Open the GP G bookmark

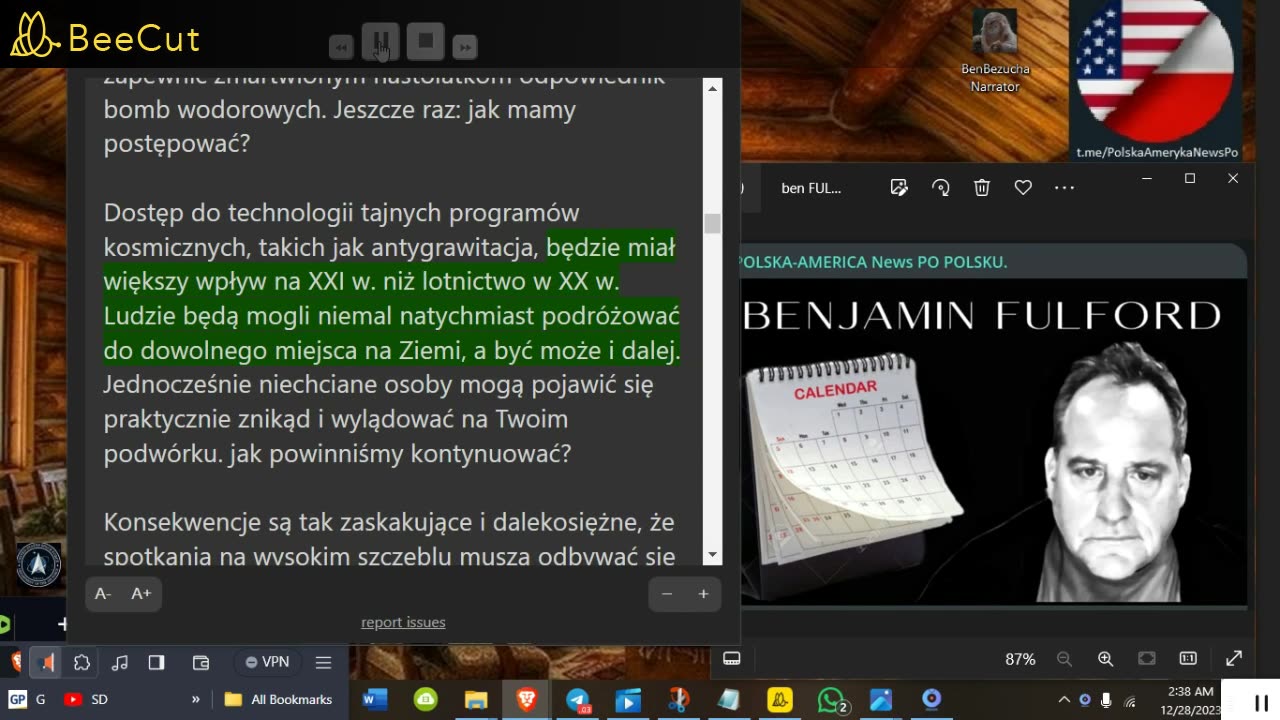(x=27, y=699)
